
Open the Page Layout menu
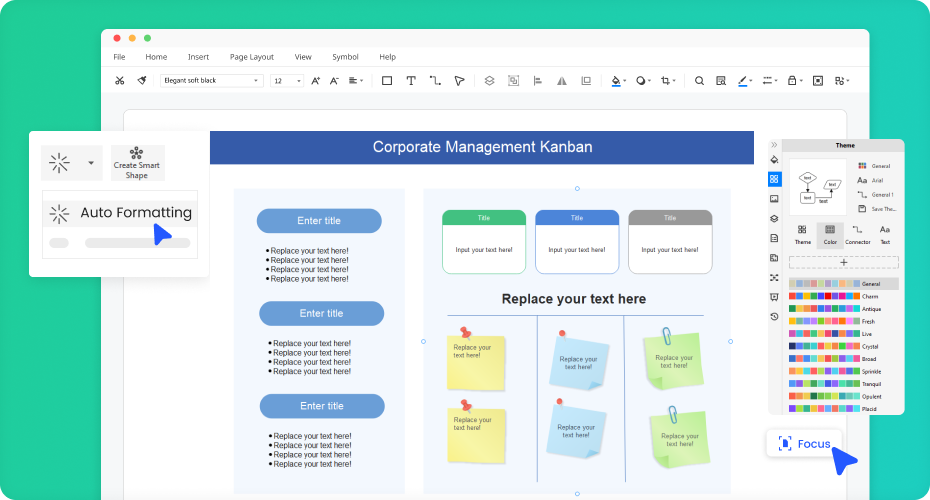251,57
